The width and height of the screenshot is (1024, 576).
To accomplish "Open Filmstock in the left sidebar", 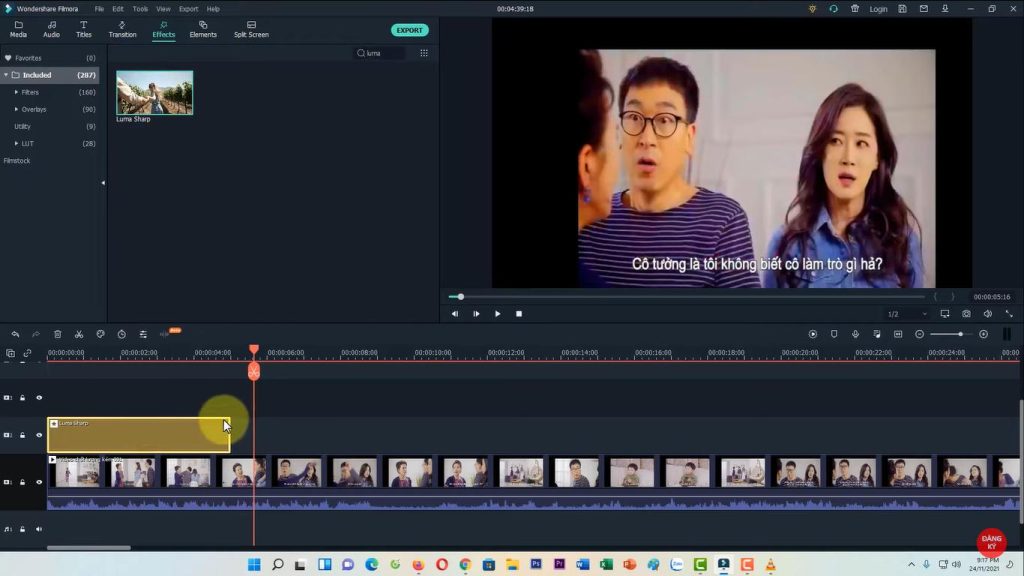I will (x=17, y=160).
